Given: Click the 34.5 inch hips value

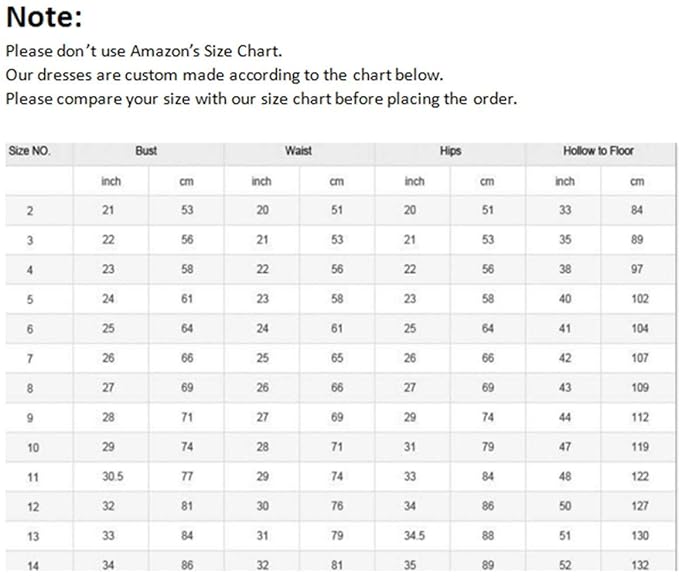Looking at the screenshot, I should 414,536.
